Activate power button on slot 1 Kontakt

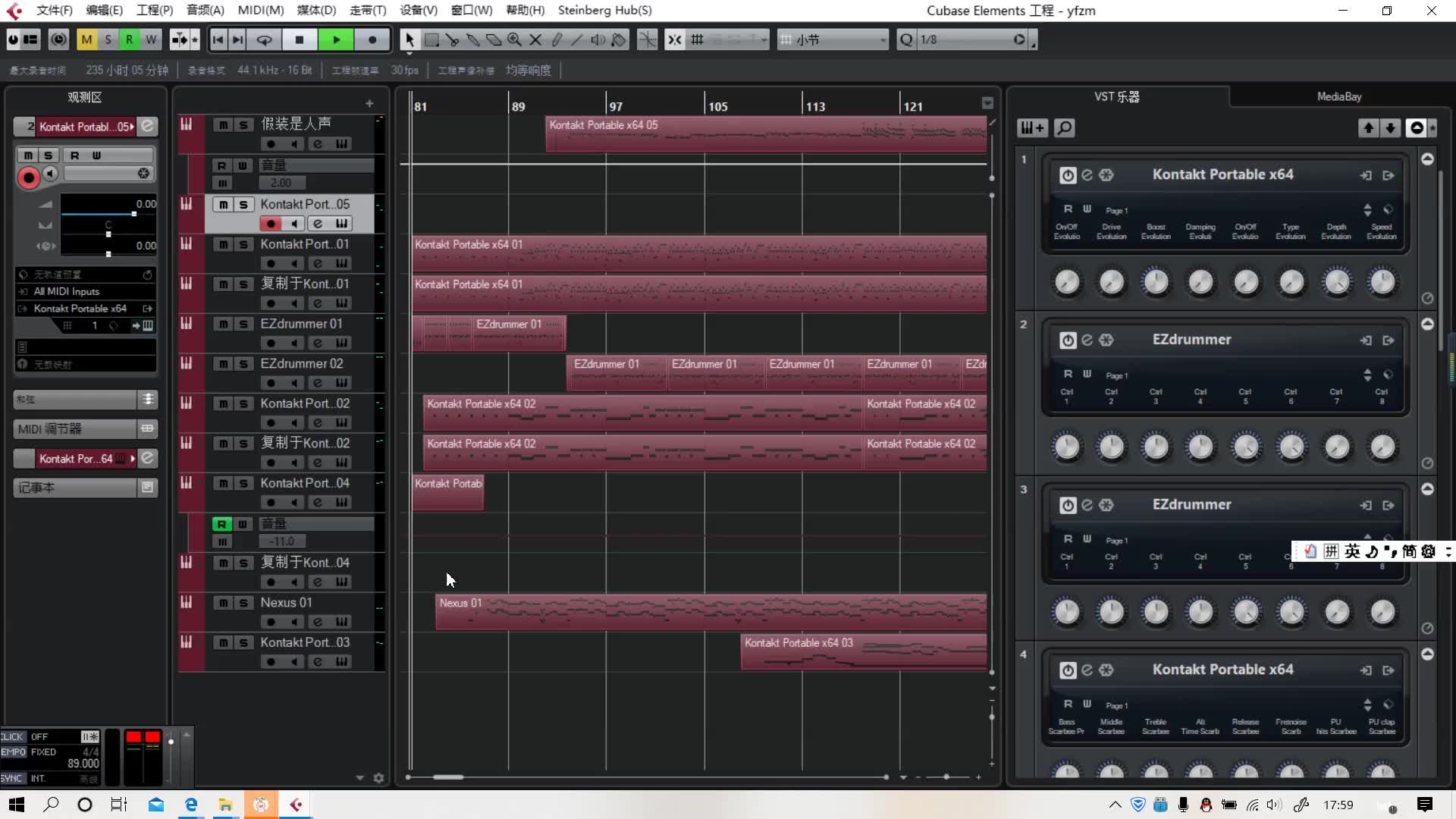(1068, 175)
